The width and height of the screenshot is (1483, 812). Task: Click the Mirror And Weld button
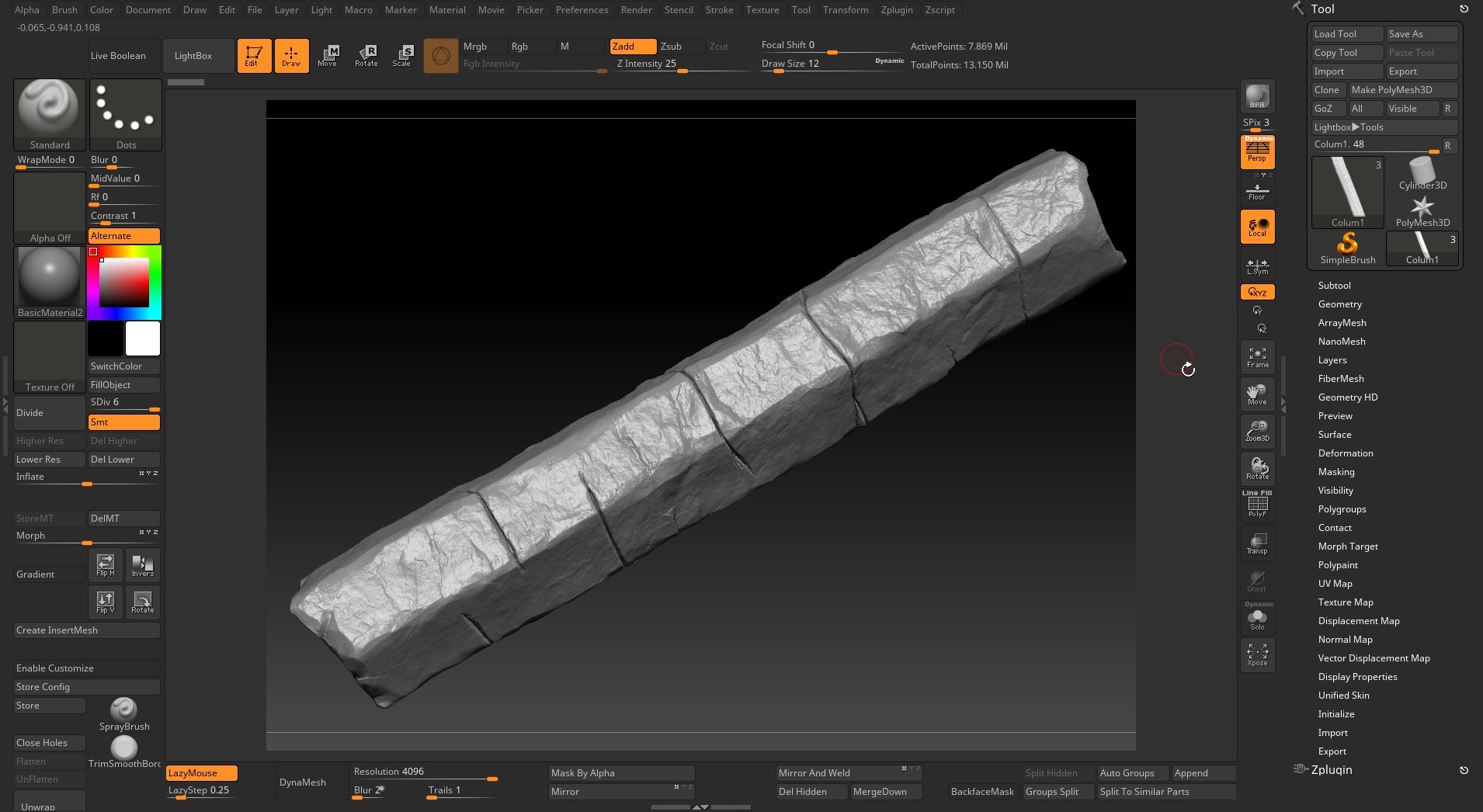[x=849, y=773]
